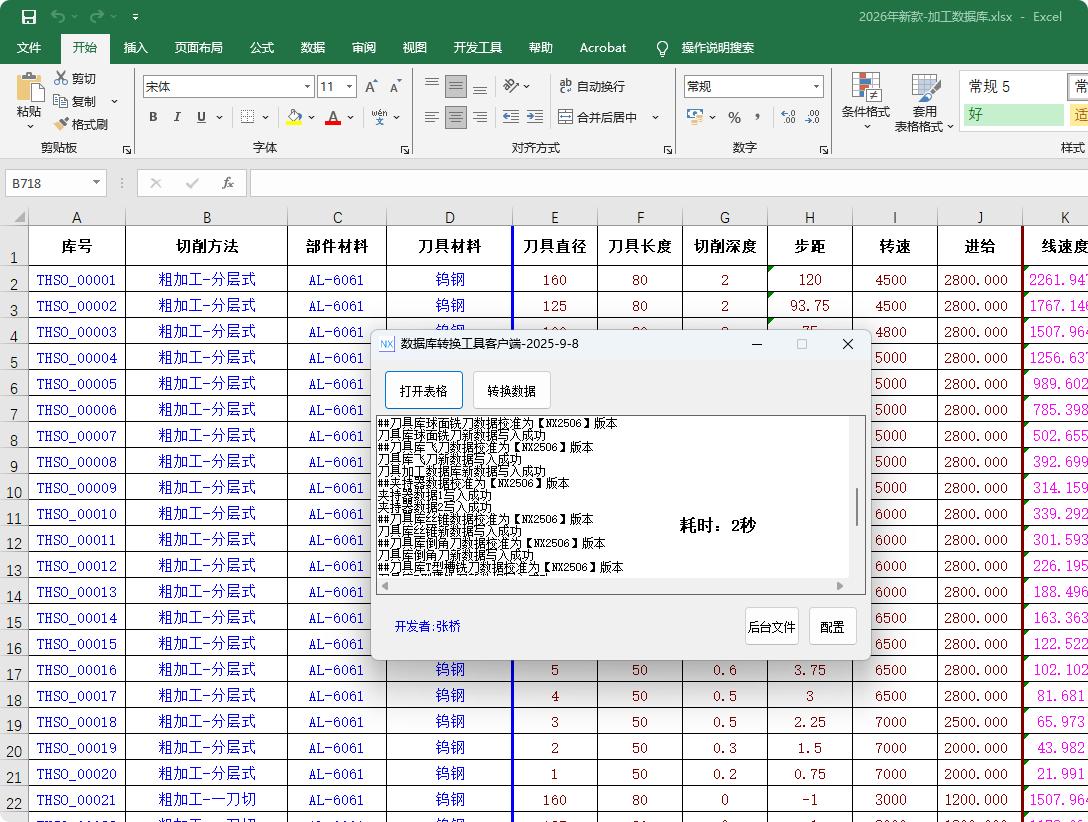1088x822 pixels.
Task: Toggle Italic formatting
Action: (x=177, y=117)
